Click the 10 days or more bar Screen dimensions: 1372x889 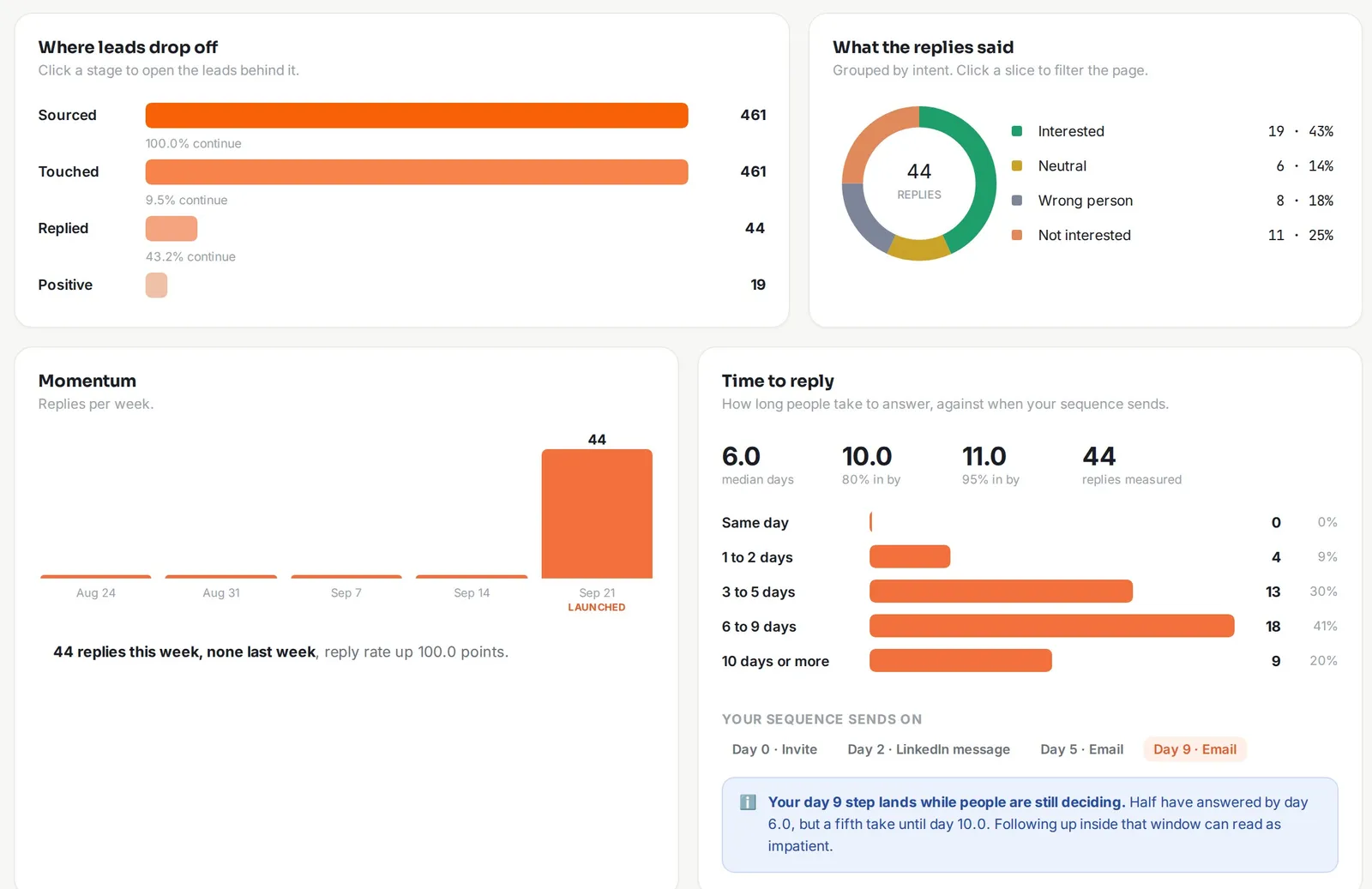pos(960,661)
